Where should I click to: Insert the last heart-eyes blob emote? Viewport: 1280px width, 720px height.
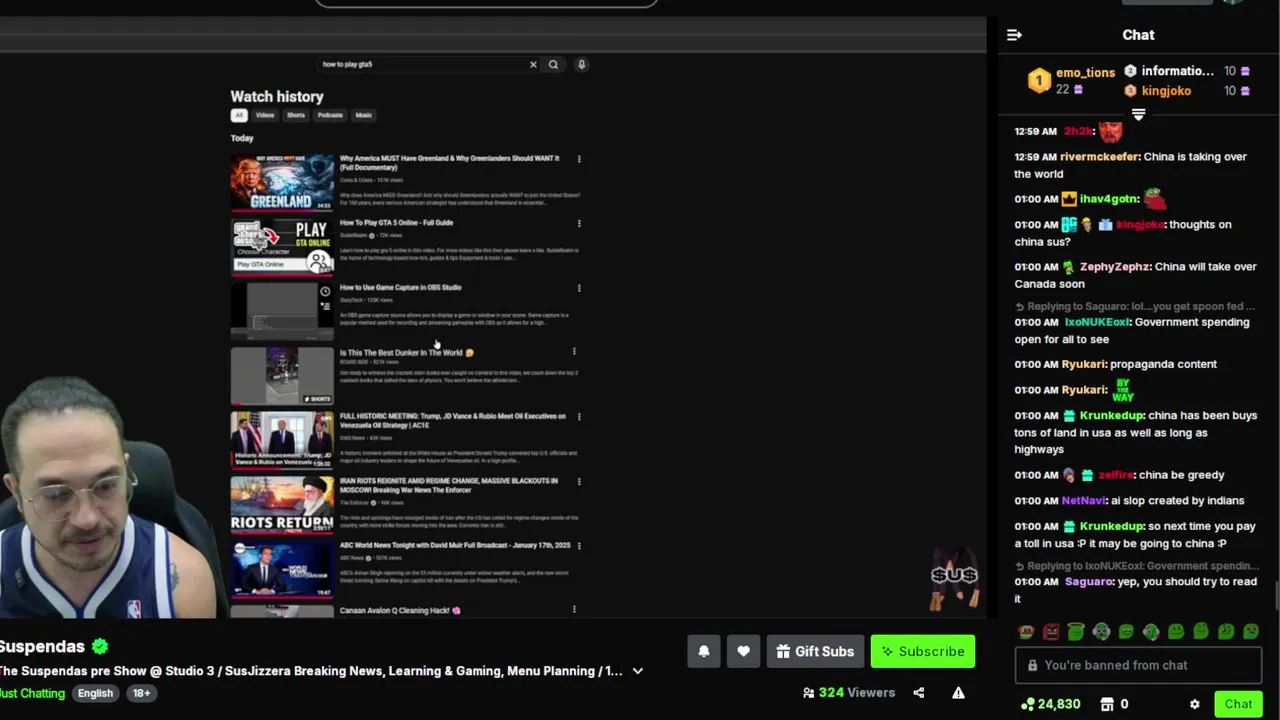[x=1251, y=631]
